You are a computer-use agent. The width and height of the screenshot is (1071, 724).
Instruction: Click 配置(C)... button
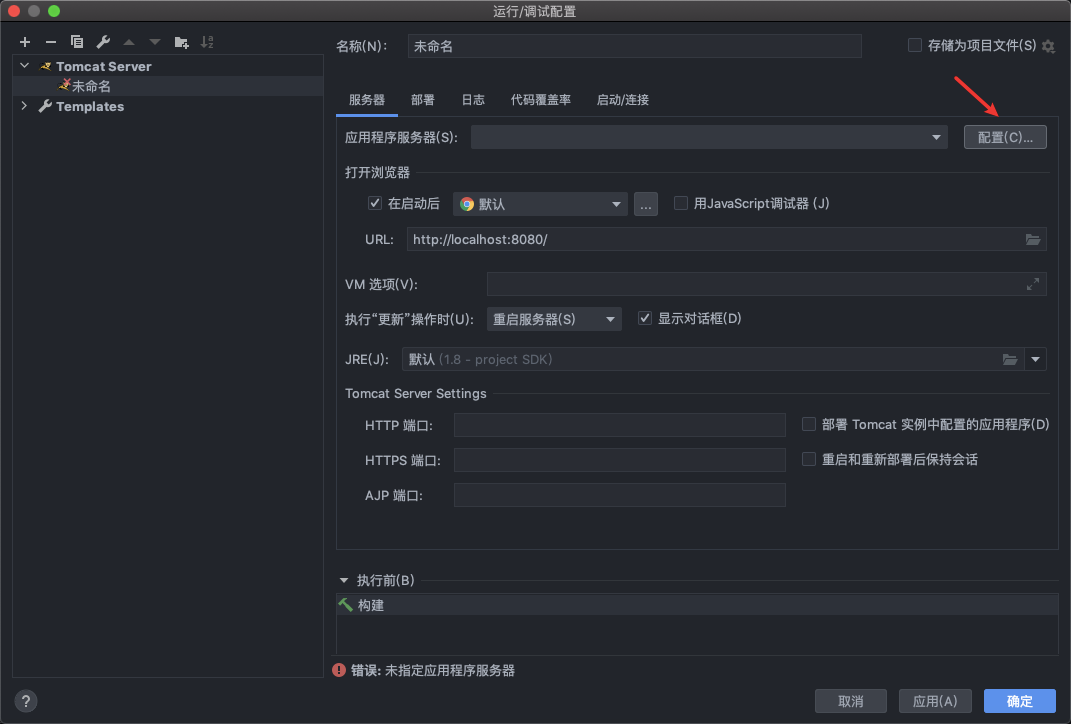tap(1005, 137)
